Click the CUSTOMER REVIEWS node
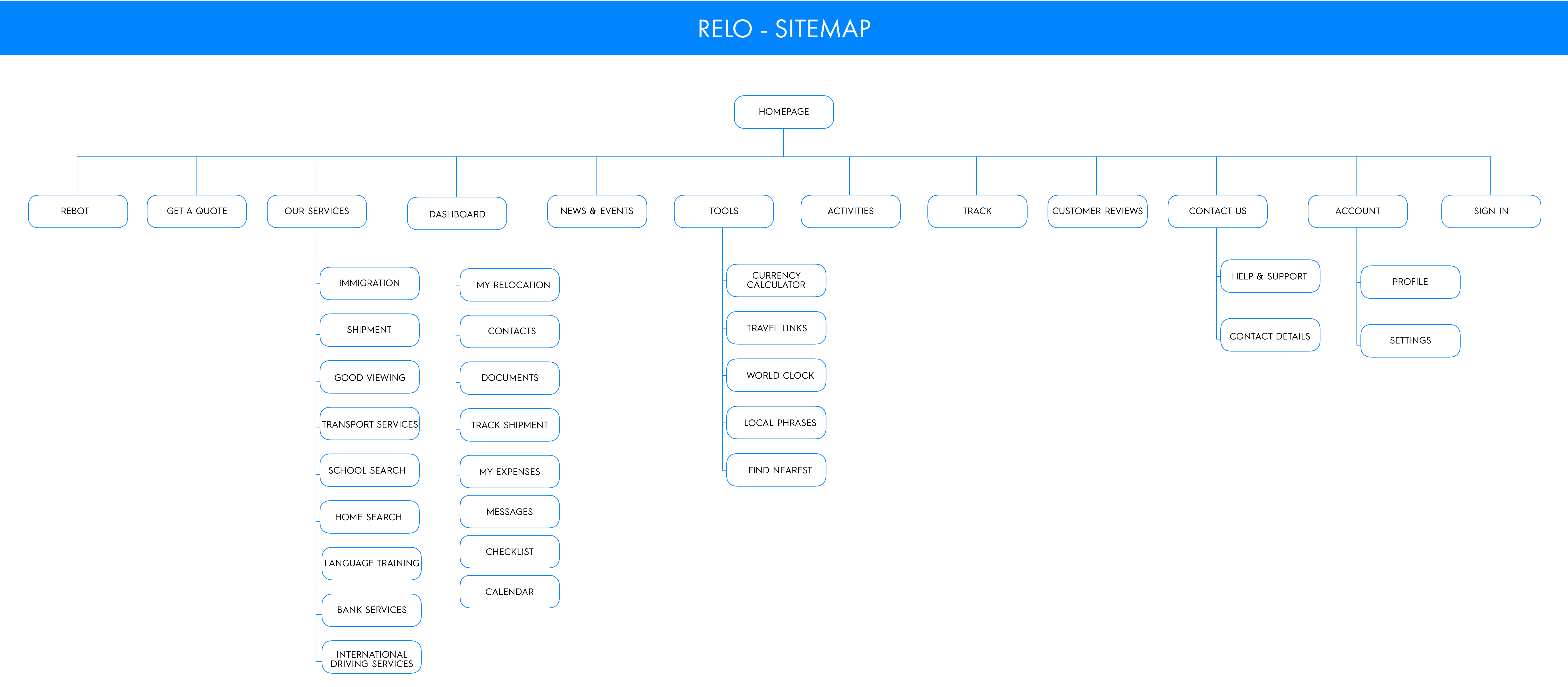The image size is (1568, 687). (1097, 211)
